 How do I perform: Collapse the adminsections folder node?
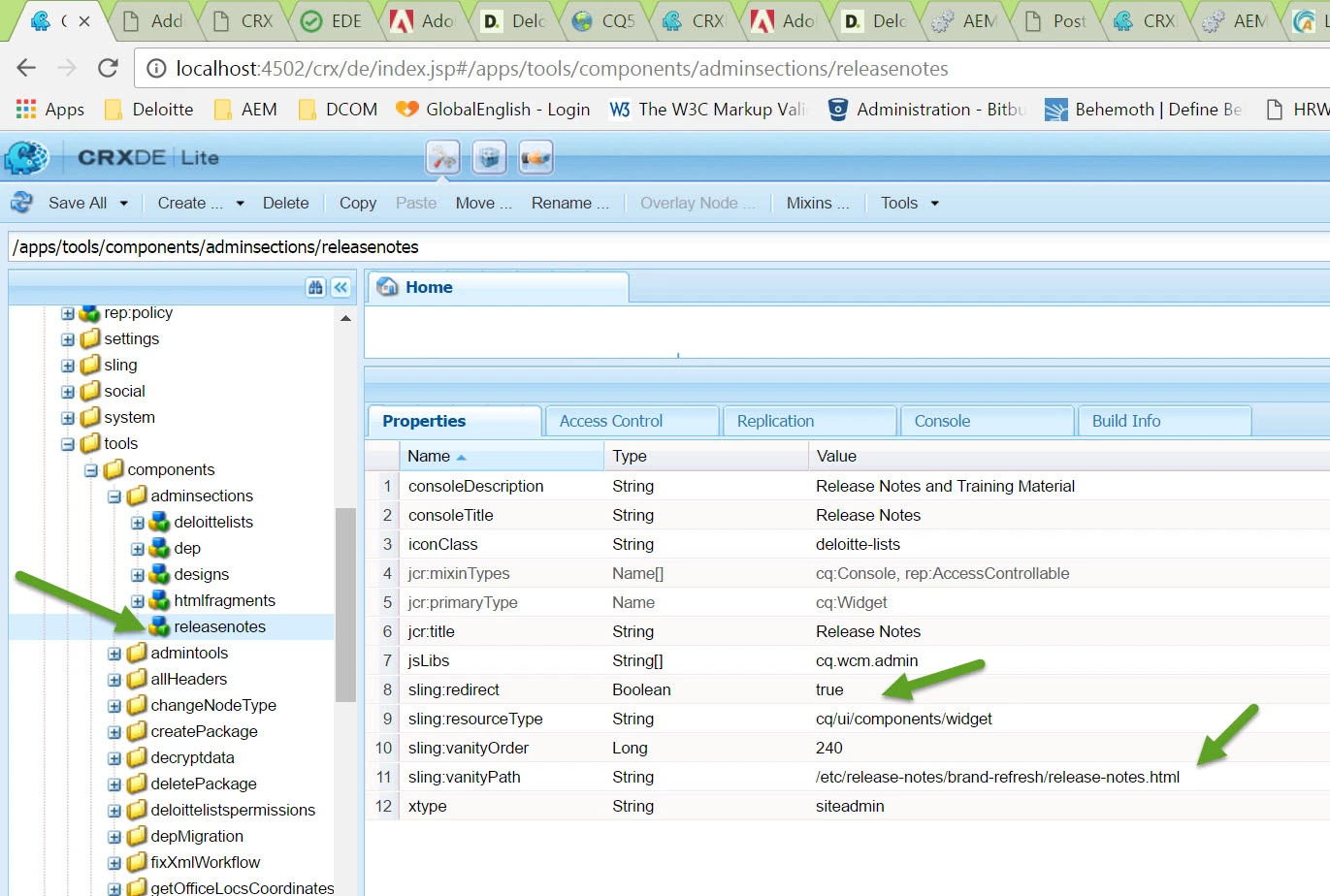coord(114,496)
